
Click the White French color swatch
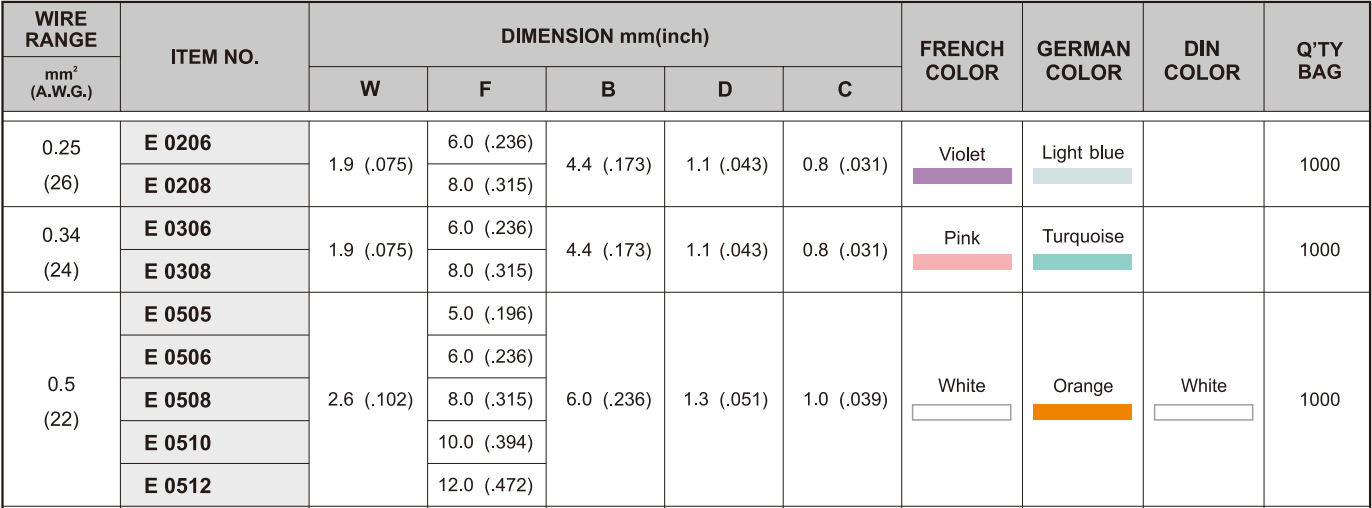coord(962,412)
